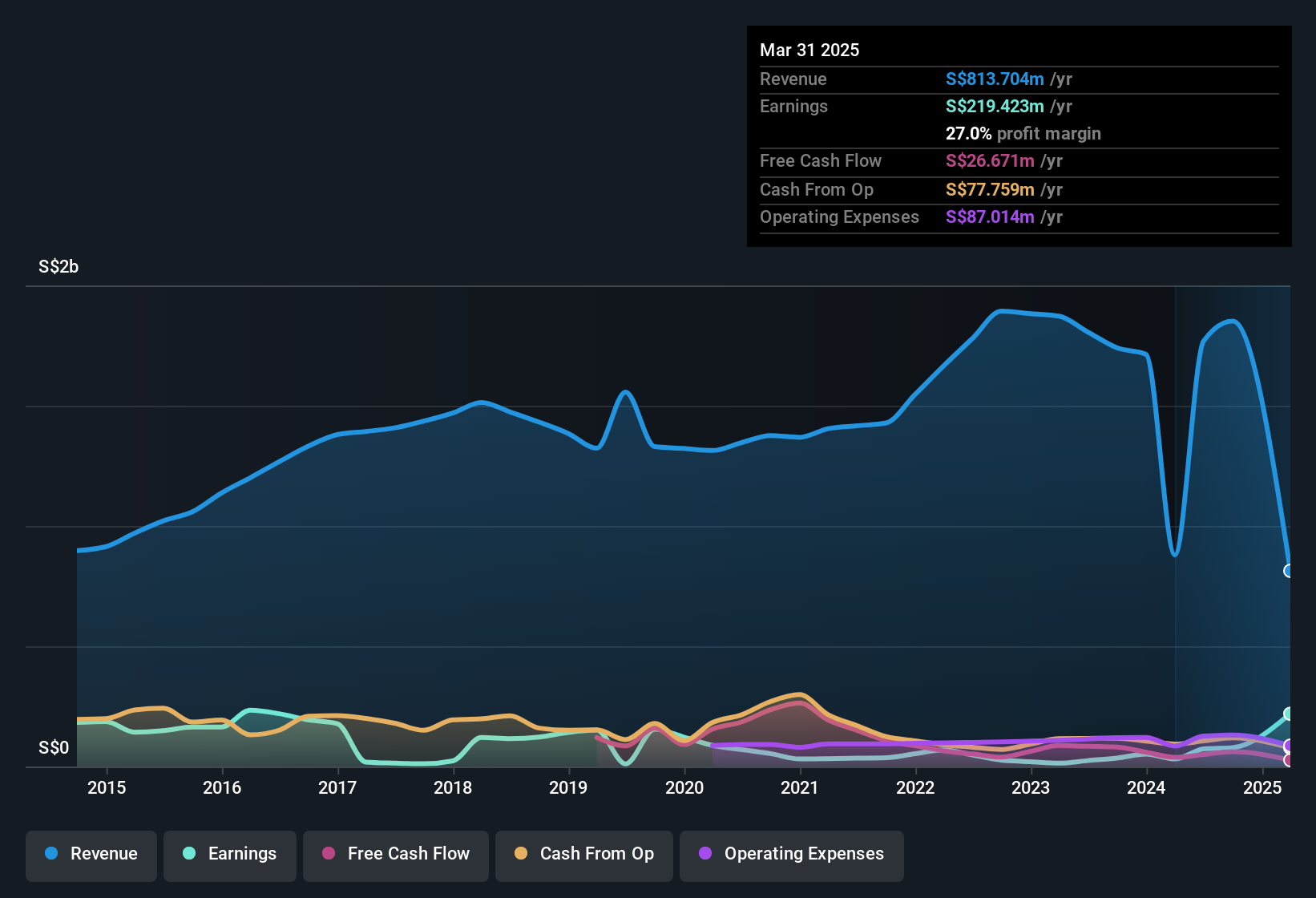The image size is (1316, 898).
Task: Select the 2024 x-axis label
Action: tap(1146, 787)
